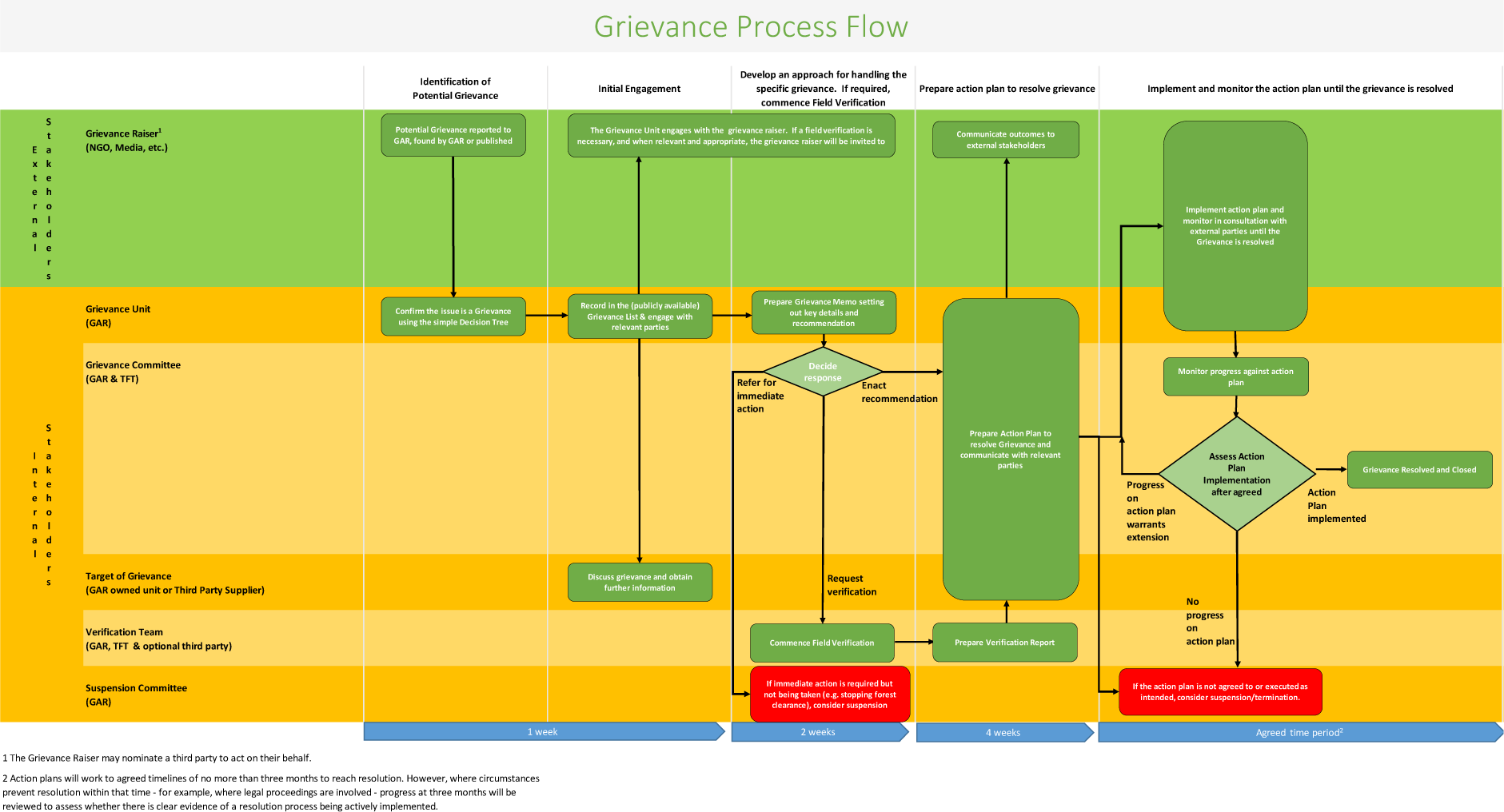
Task: Select 'Record in the (publicly available) Grievance List' box
Action: tap(640, 316)
